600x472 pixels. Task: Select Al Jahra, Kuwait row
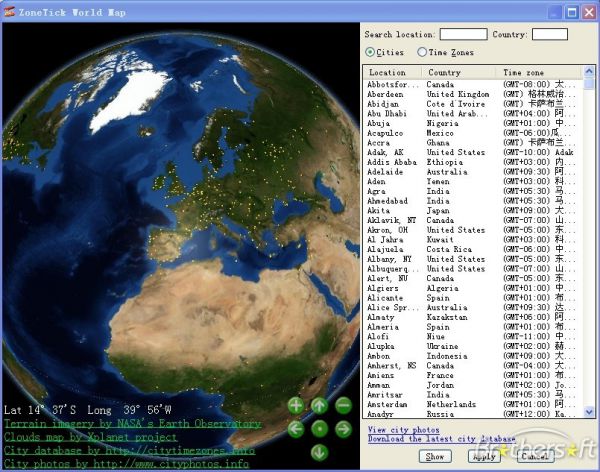(x=473, y=240)
